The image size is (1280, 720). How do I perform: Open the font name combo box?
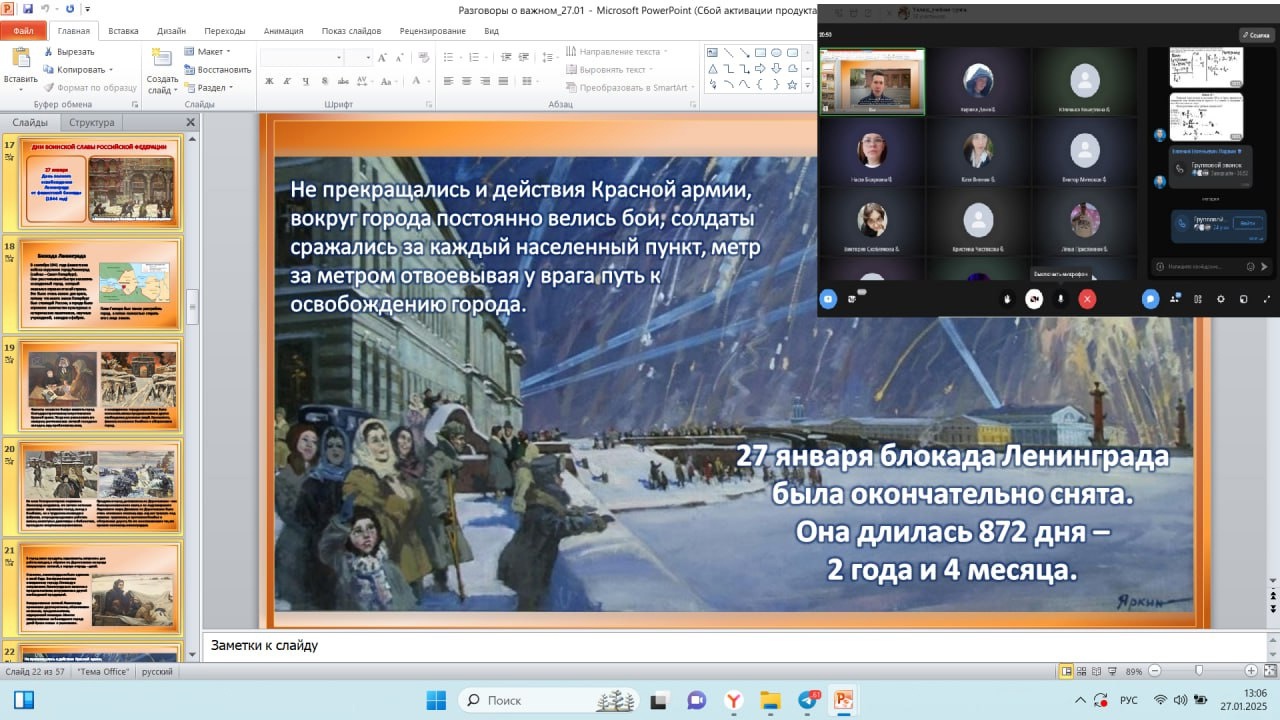pos(303,58)
